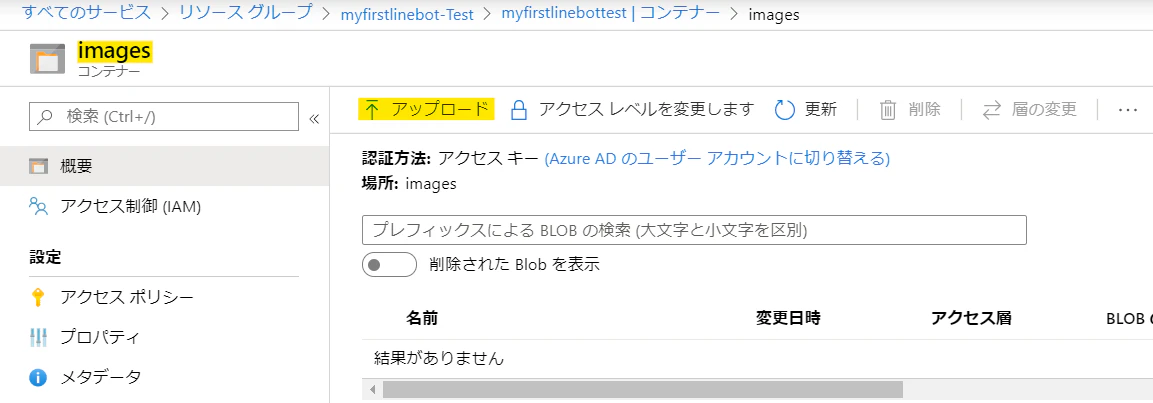Click the images container folder icon
This screenshot has width=1153, height=403.
47,59
